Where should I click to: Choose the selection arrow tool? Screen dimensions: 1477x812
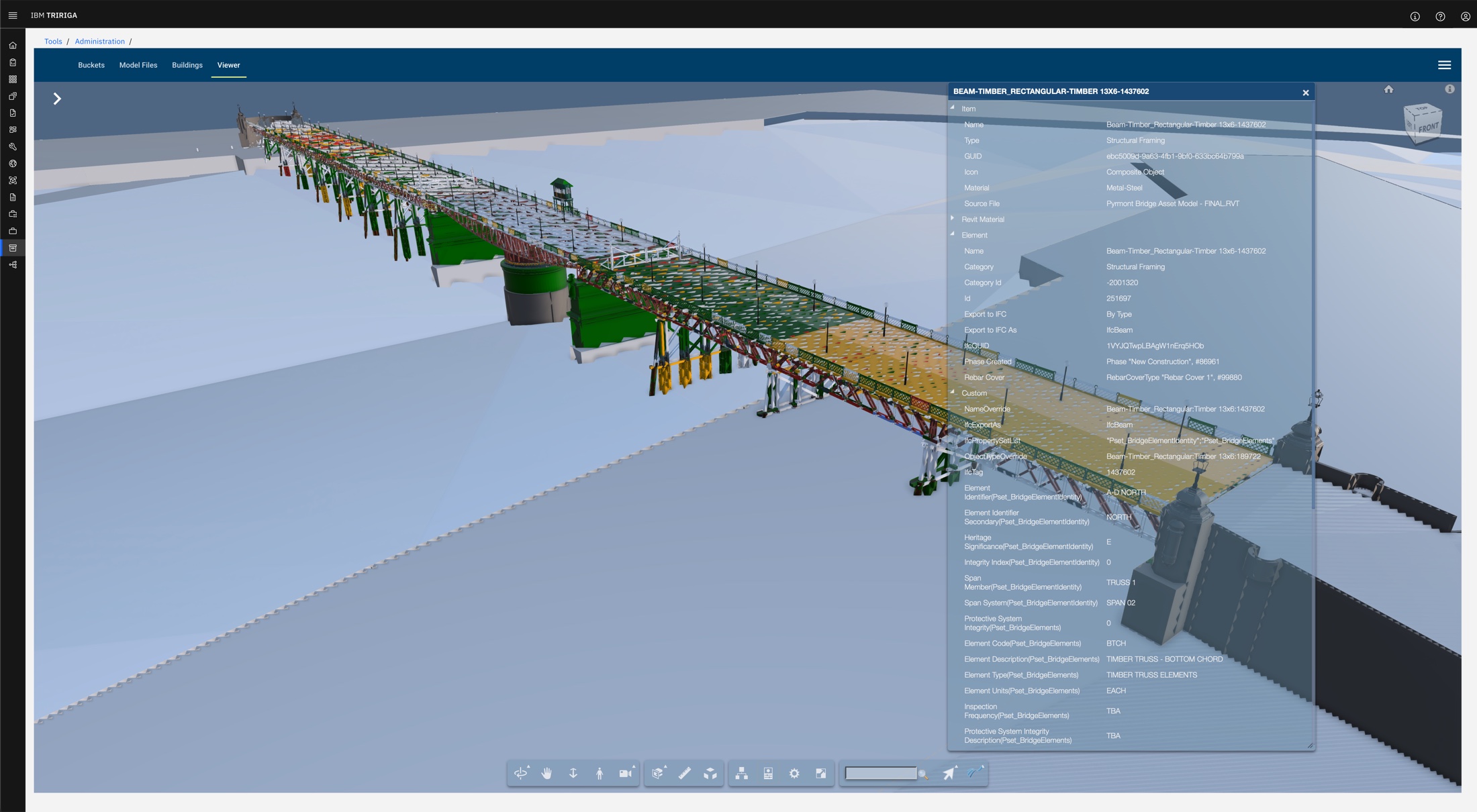[x=949, y=773]
